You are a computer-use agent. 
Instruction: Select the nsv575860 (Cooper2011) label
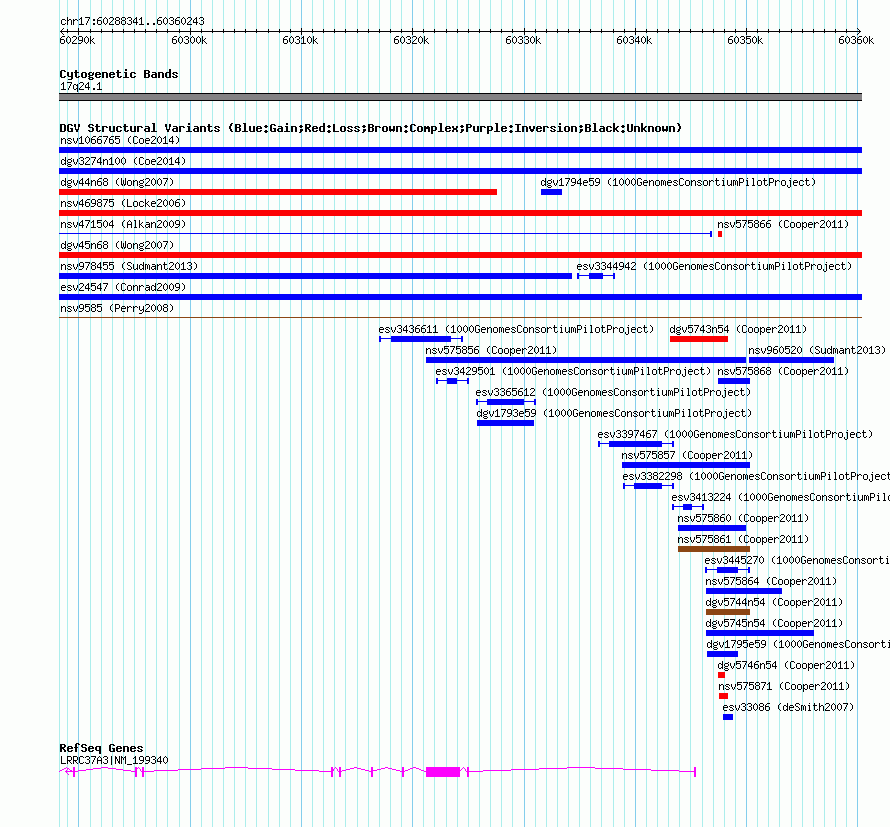743,518
